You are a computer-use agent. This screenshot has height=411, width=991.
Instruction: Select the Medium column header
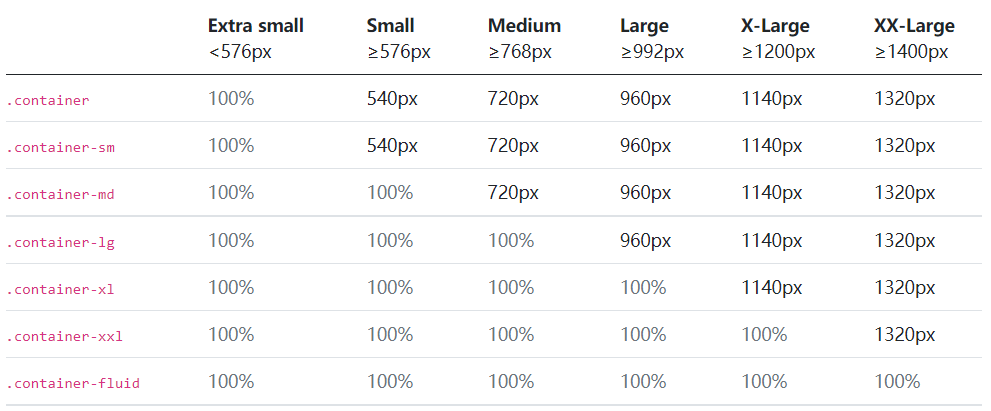tap(524, 26)
